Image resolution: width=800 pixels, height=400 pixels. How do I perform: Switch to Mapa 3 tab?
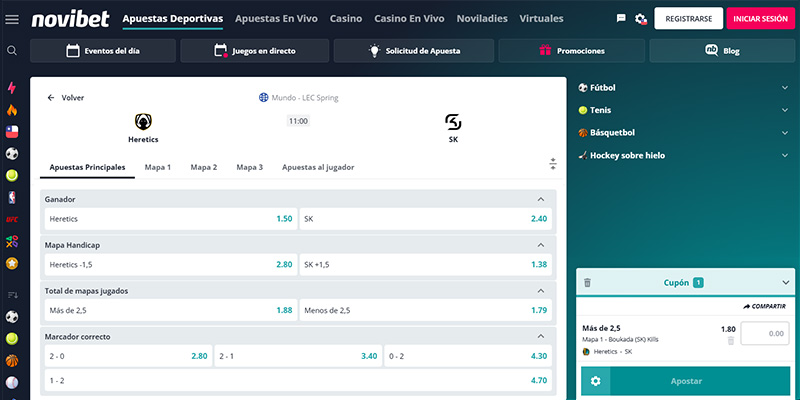coord(249,167)
